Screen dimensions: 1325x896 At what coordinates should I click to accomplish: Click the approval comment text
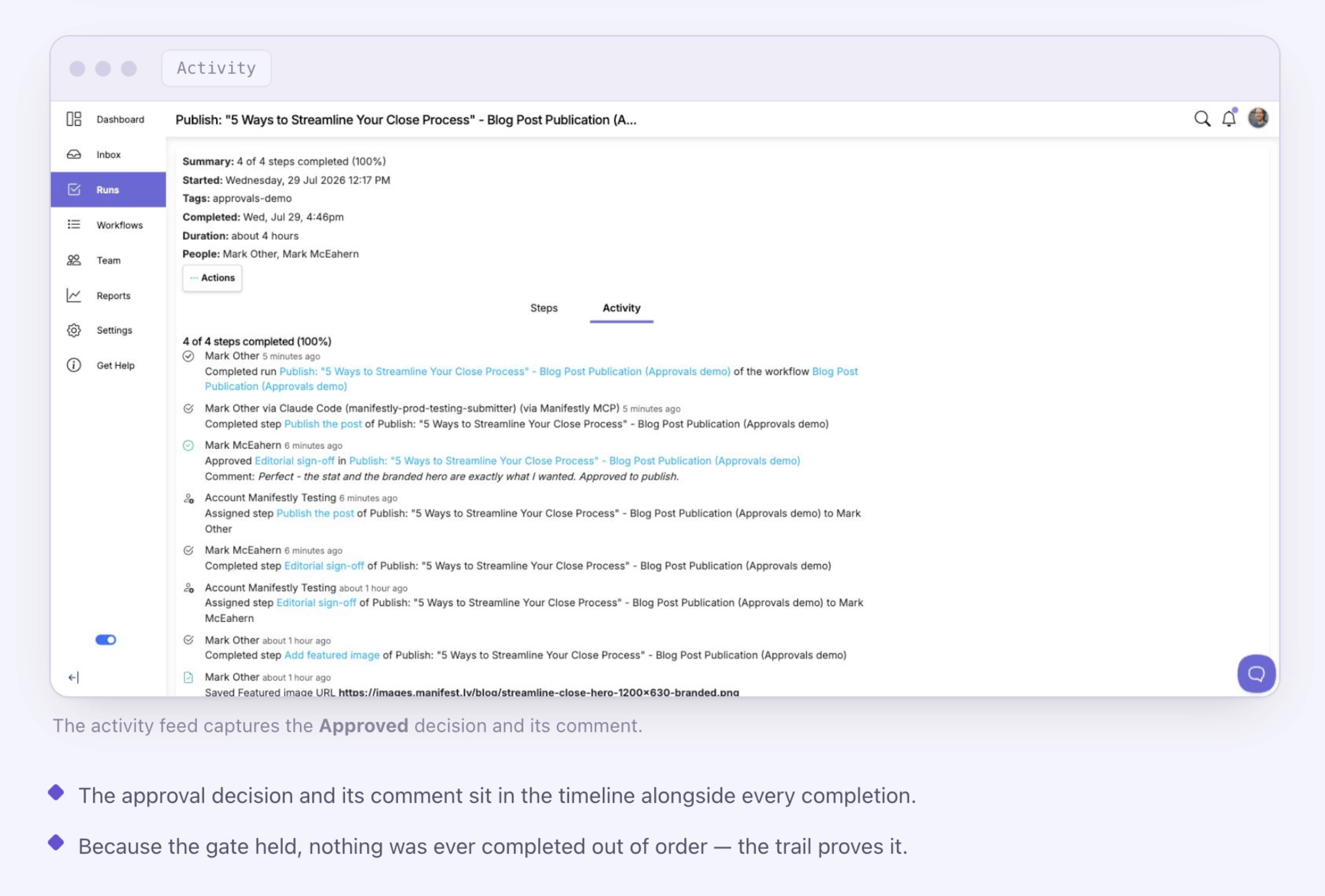[x=468, y=477]
